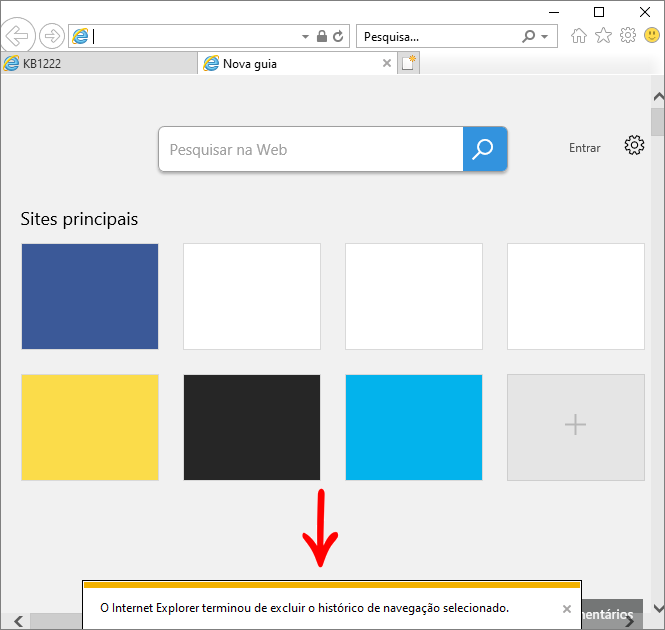This screenshot has width=665, height=630.
Task: Click the Entrar sign-in link
Action: 584,148
